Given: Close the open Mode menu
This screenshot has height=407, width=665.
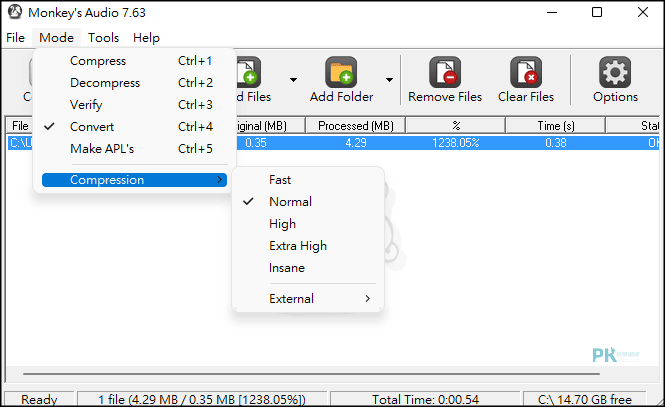Looking at the screenshot, I should pos(56,38).
